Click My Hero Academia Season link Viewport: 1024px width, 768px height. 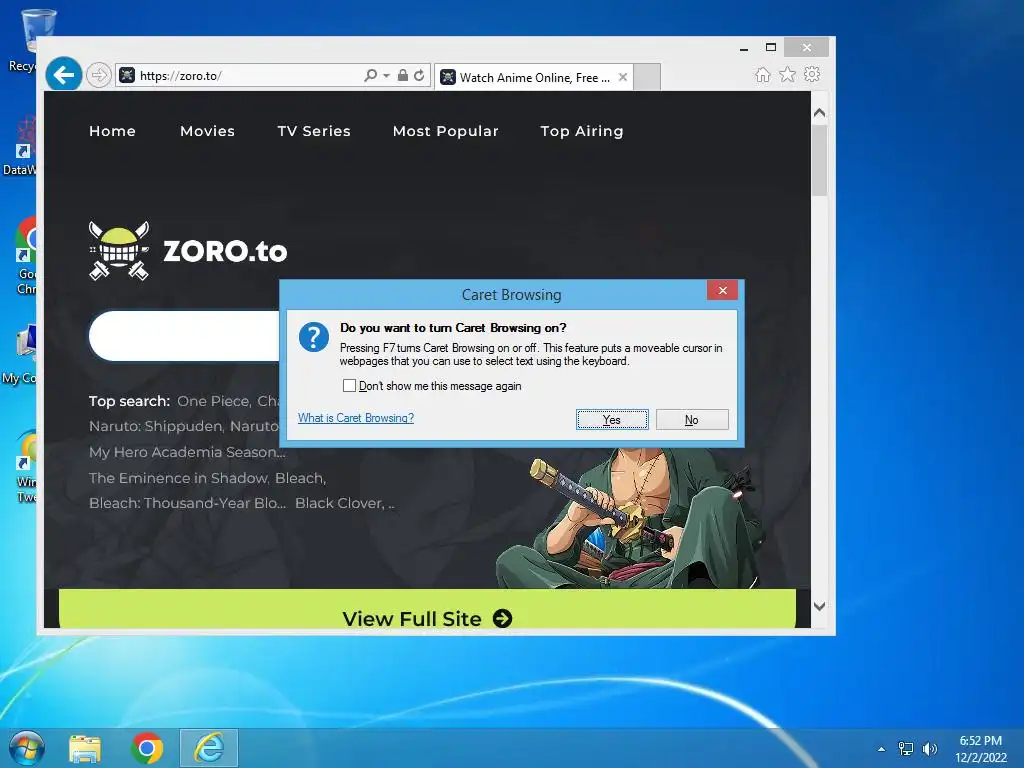(187, 452)
